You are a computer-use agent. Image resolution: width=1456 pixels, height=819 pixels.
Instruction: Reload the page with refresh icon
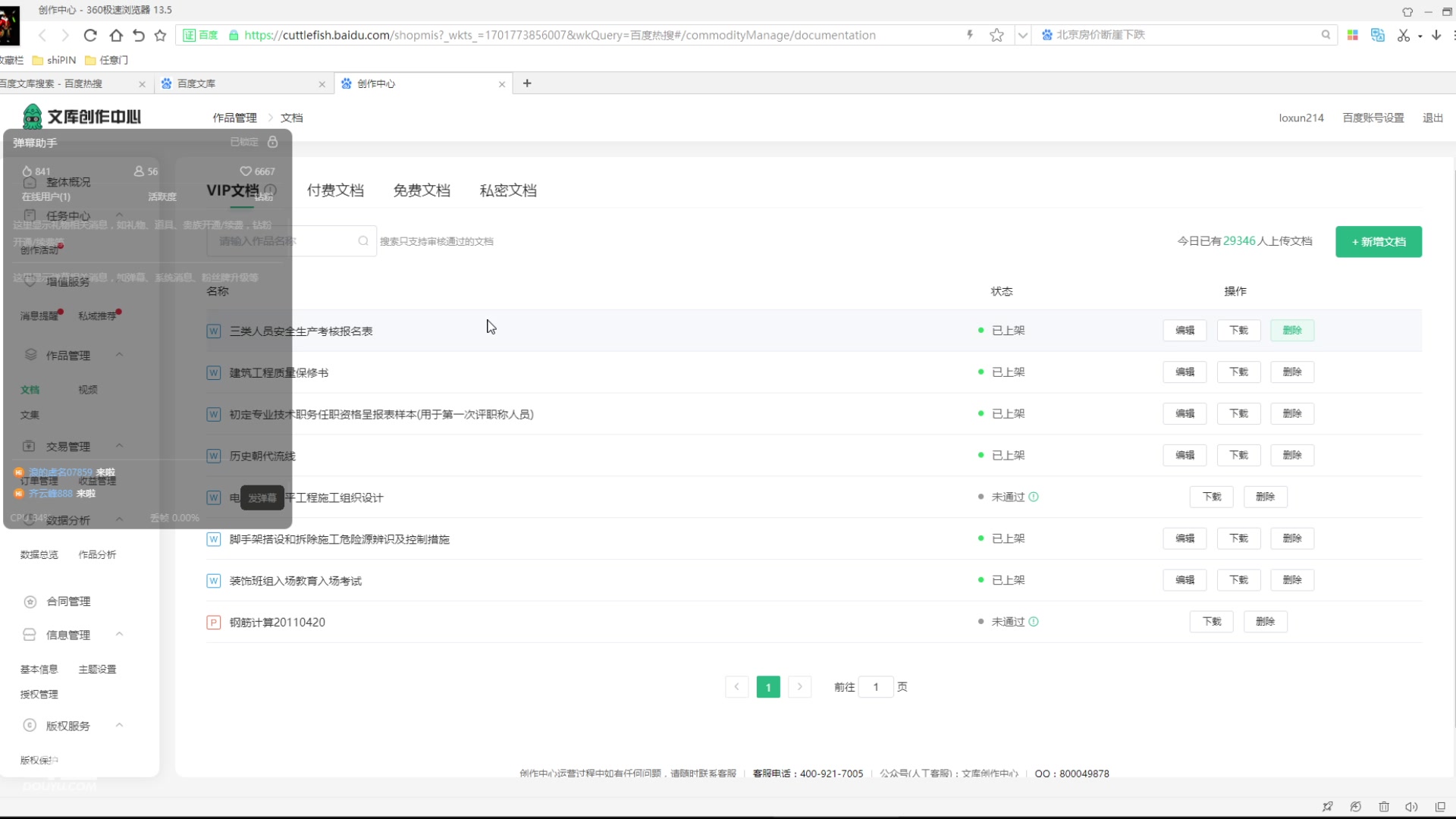coord(90,35)
